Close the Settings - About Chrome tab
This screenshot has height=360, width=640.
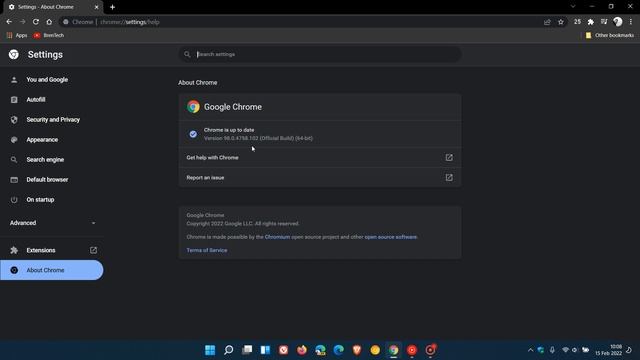tap(96, 7)
